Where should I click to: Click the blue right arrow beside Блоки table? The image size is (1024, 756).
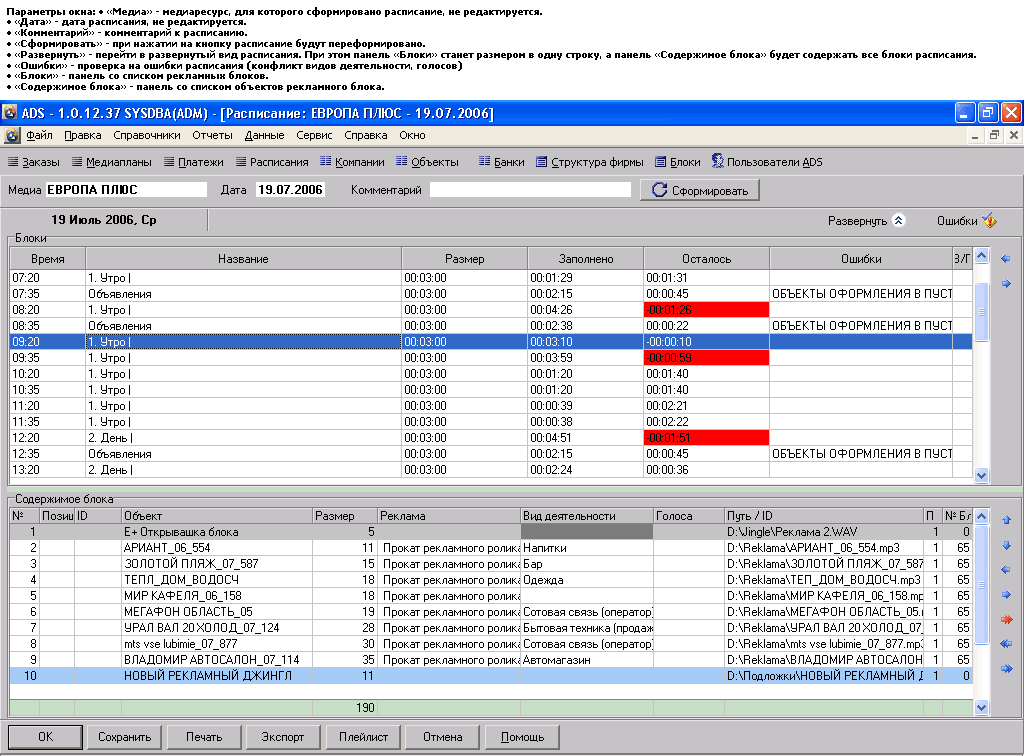[x=1006, y=284]
